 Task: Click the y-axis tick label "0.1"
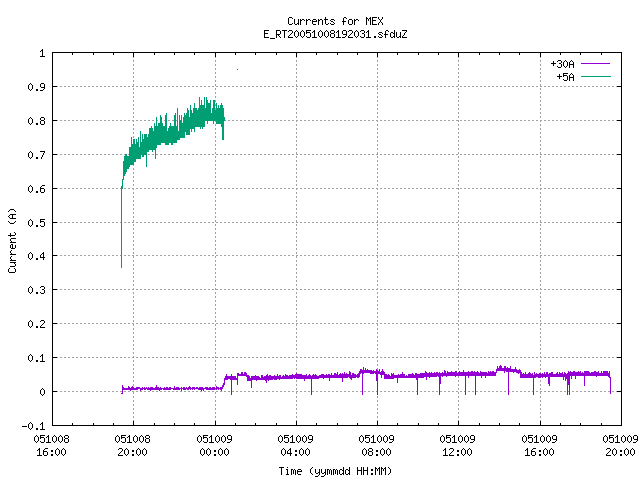(x=36, y=358)
